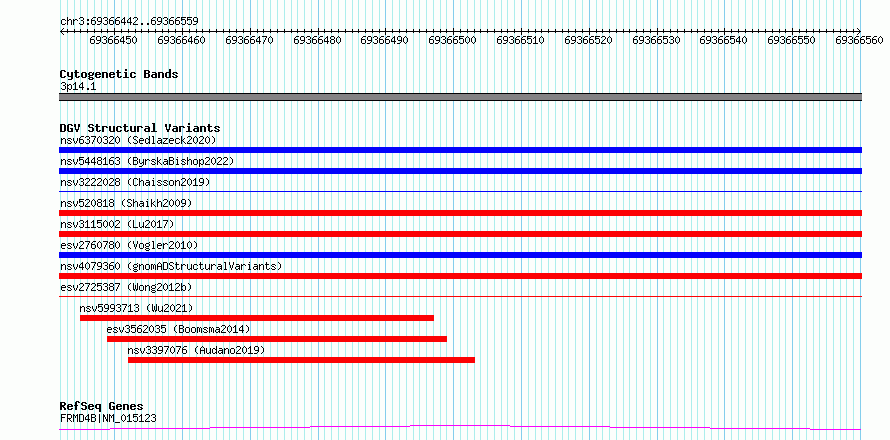
Task: Click the 69366560 ruler tick label
Action: pos(859,41)
